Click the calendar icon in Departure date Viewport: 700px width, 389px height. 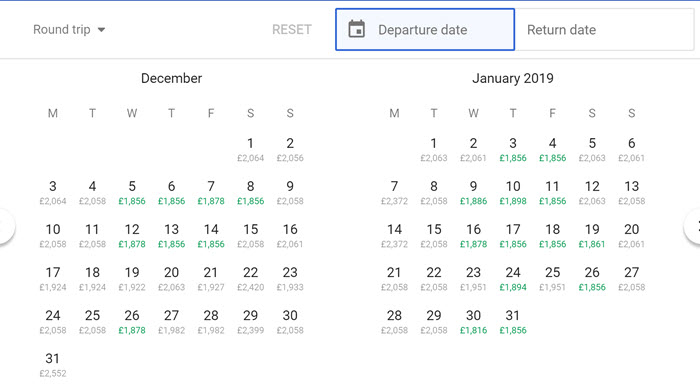tap(356, 29)
